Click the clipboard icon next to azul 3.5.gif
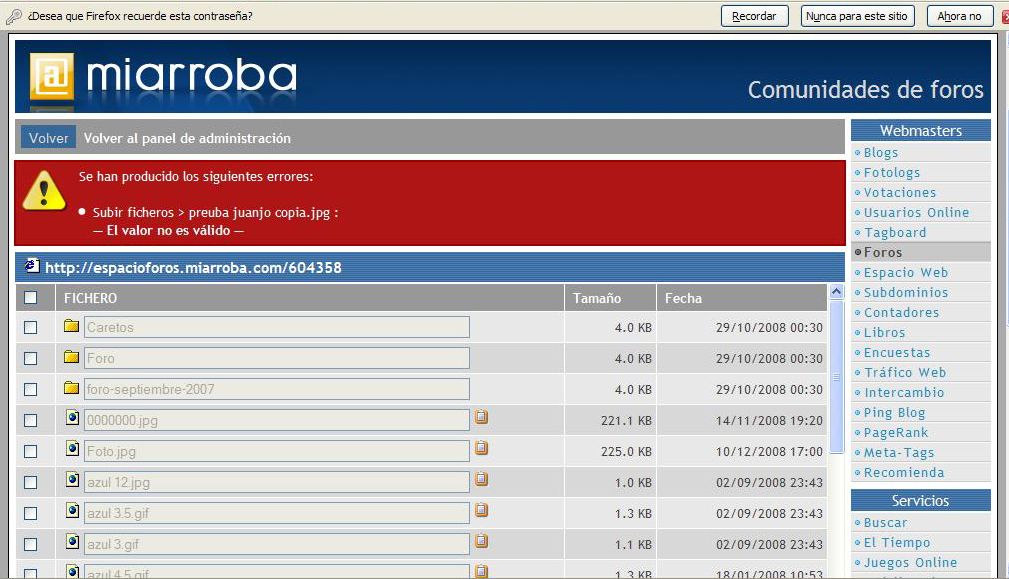Viewport: 1009px width, 579px height. point(481,510)
